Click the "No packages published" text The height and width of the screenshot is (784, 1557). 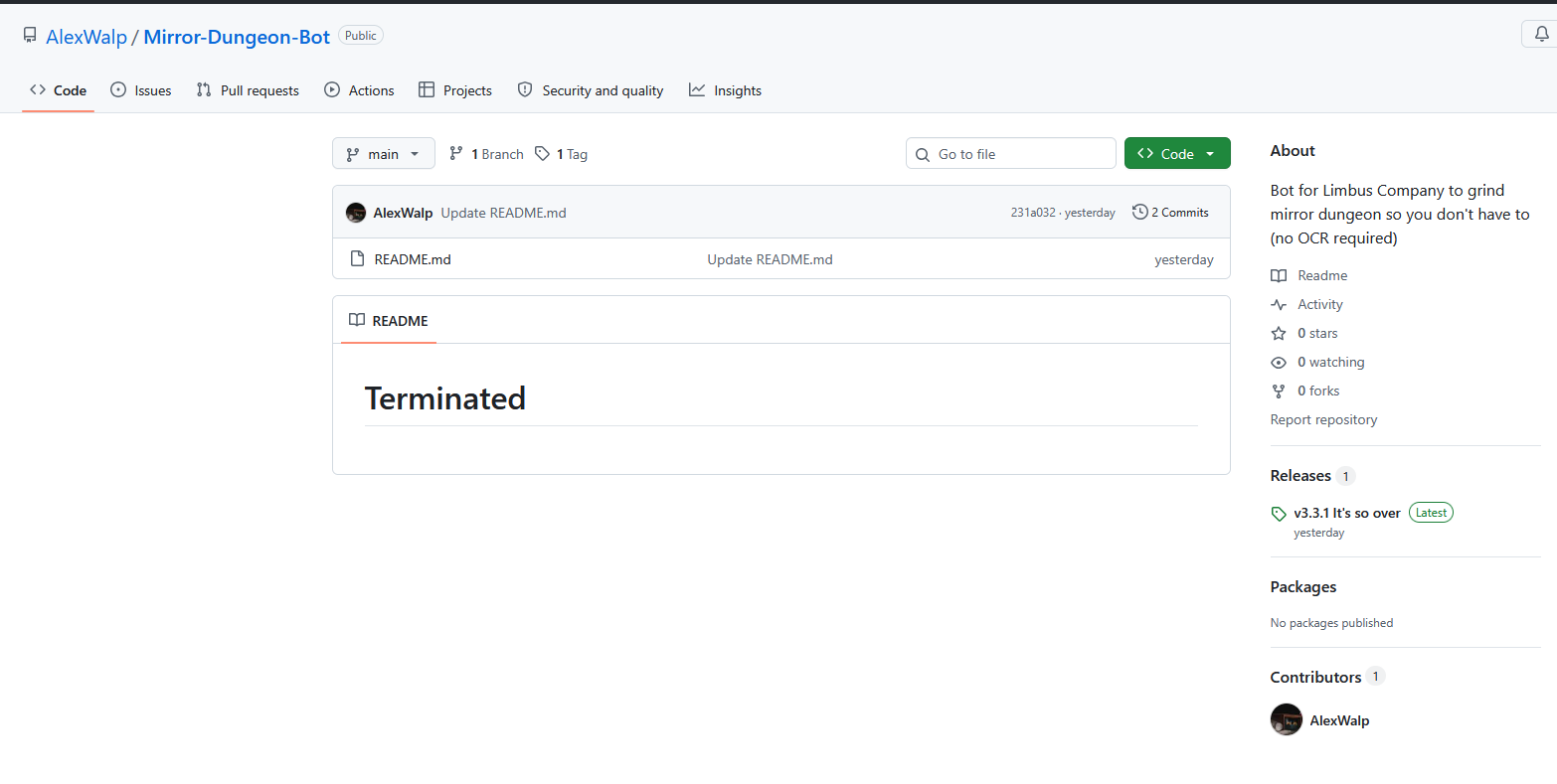tap(1332, 623)
